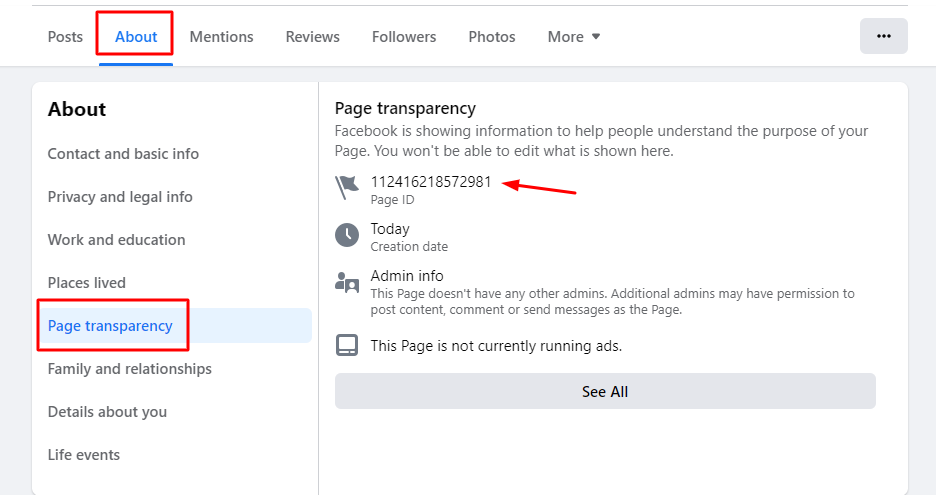The image size is (936, 495).
Task: Open Family and relationships section
Action: (130, 369)
